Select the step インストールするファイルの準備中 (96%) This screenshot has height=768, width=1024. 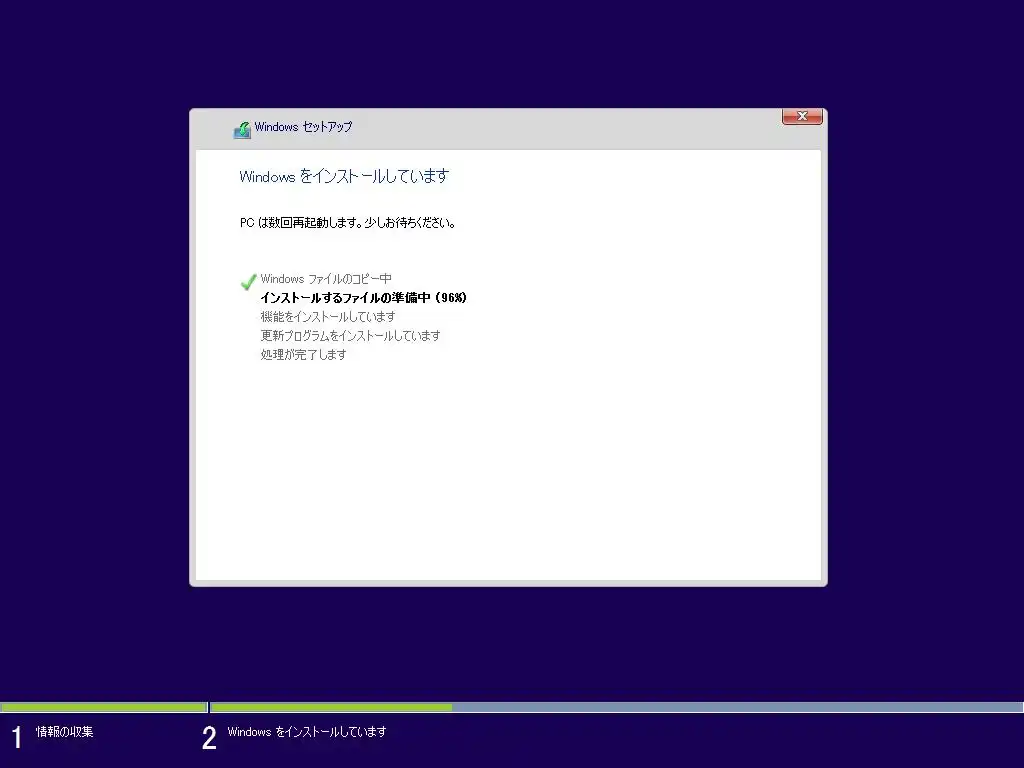(364, 298)
